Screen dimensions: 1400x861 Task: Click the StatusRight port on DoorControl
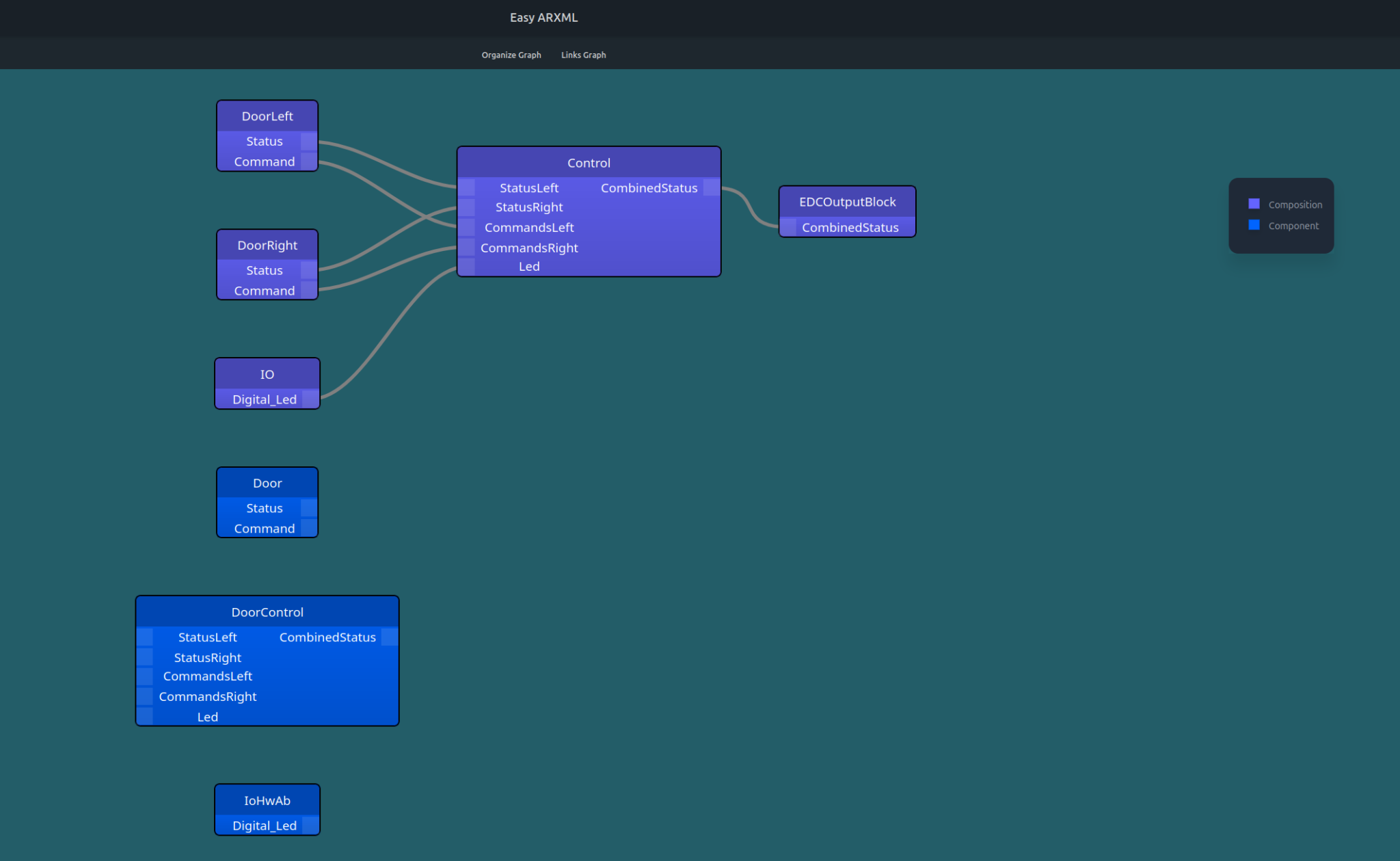(144, 657)
